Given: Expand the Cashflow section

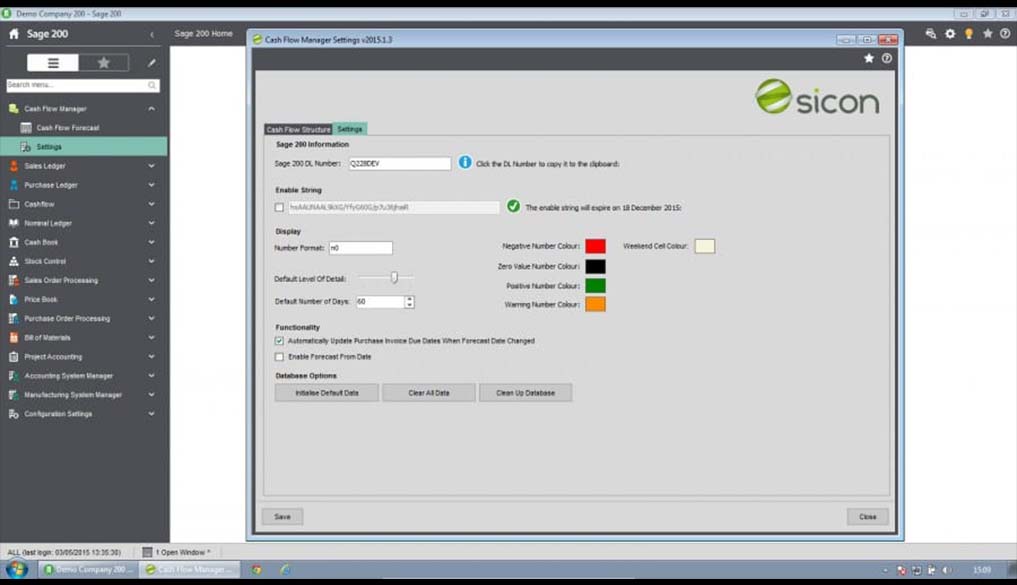Looking at the screenshot, I should (151, 204).
